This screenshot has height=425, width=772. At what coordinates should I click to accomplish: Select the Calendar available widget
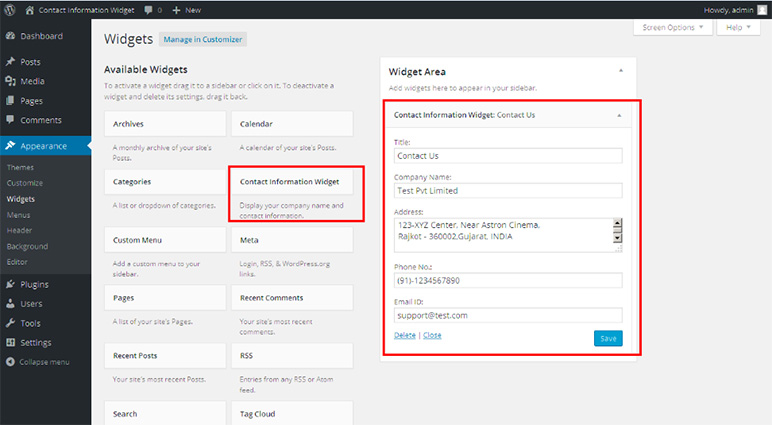292,124
